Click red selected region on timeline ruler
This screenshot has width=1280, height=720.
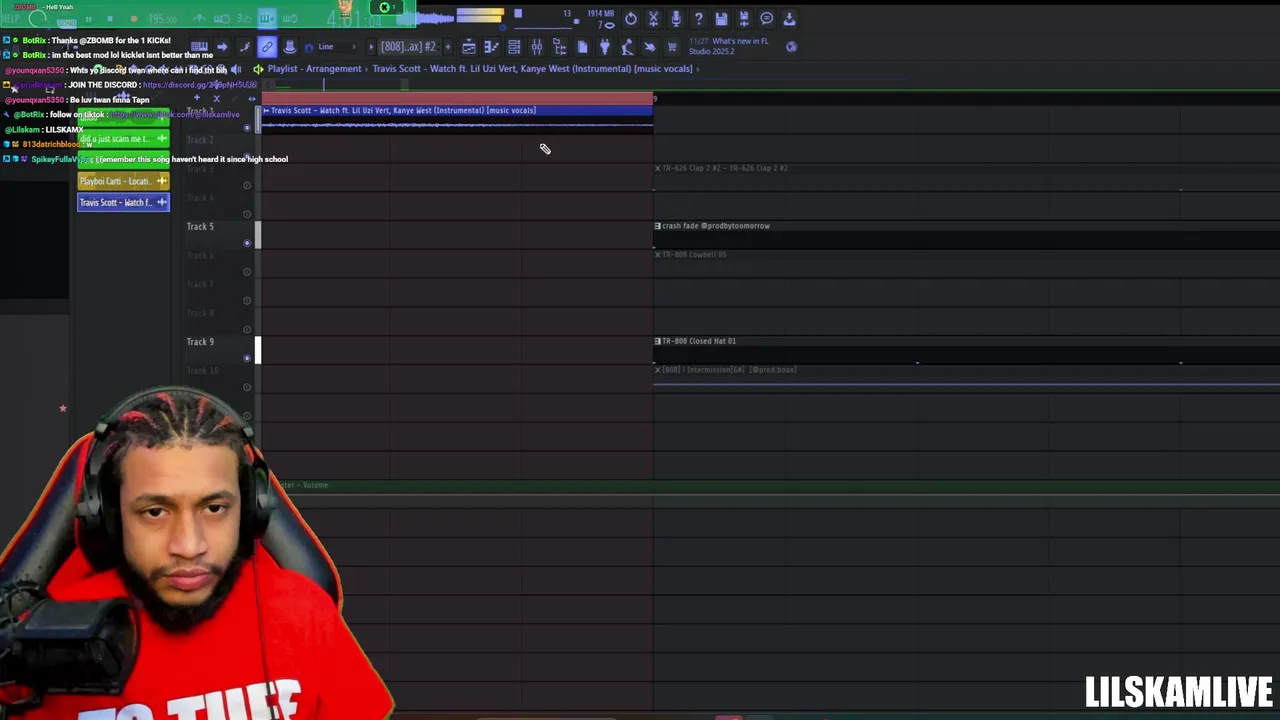point(457,98)
